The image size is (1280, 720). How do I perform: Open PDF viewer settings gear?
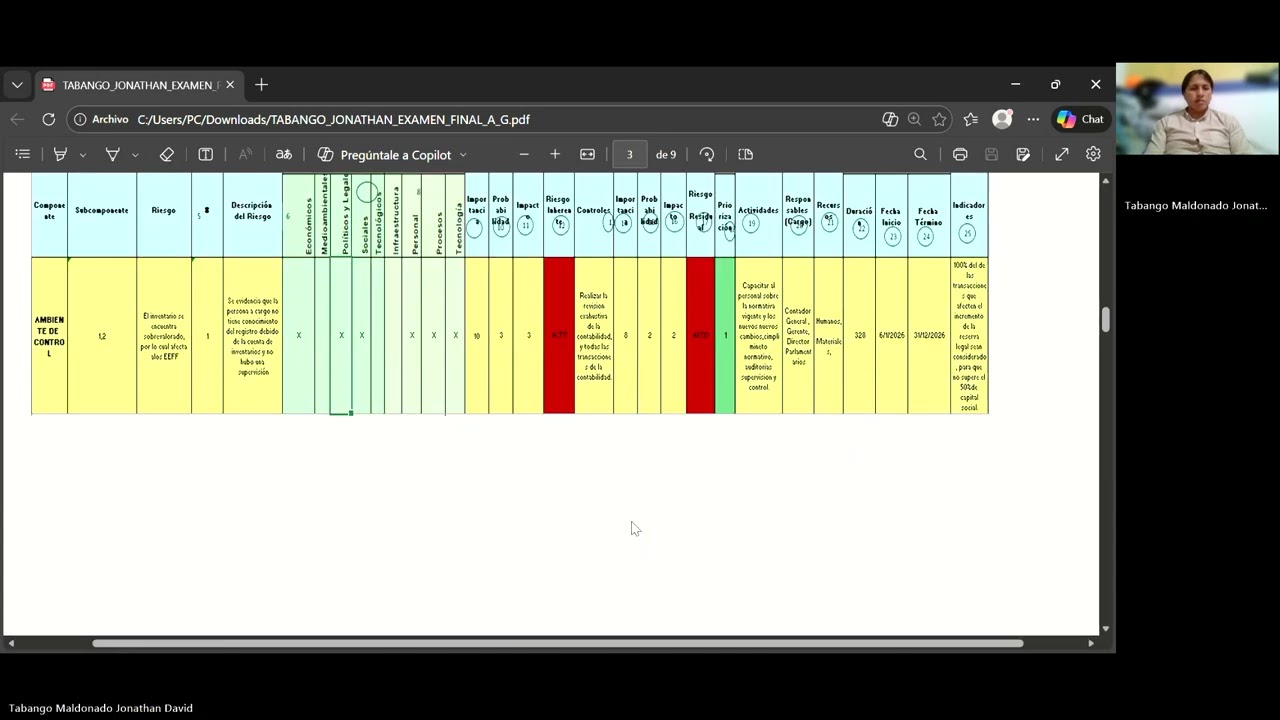(x=1093, y=154)
